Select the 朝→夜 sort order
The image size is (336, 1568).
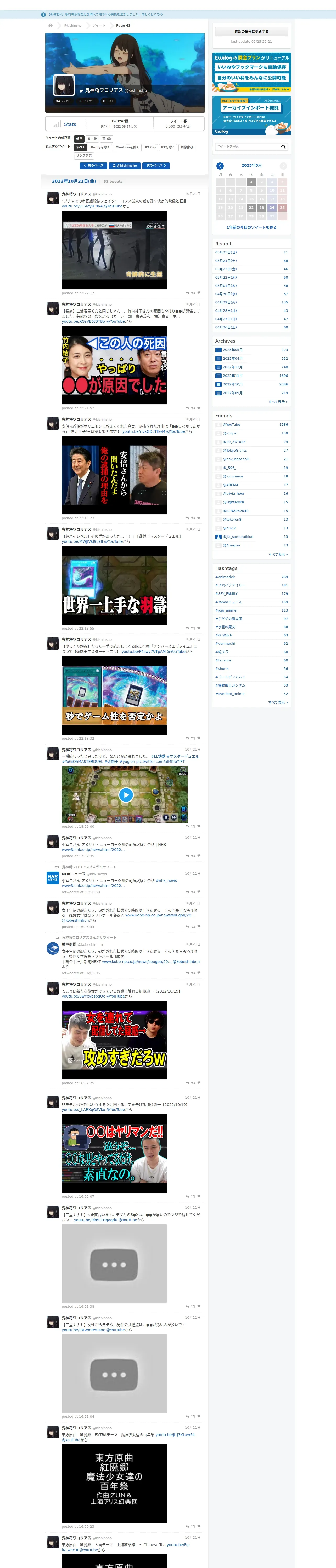[92, 139]
